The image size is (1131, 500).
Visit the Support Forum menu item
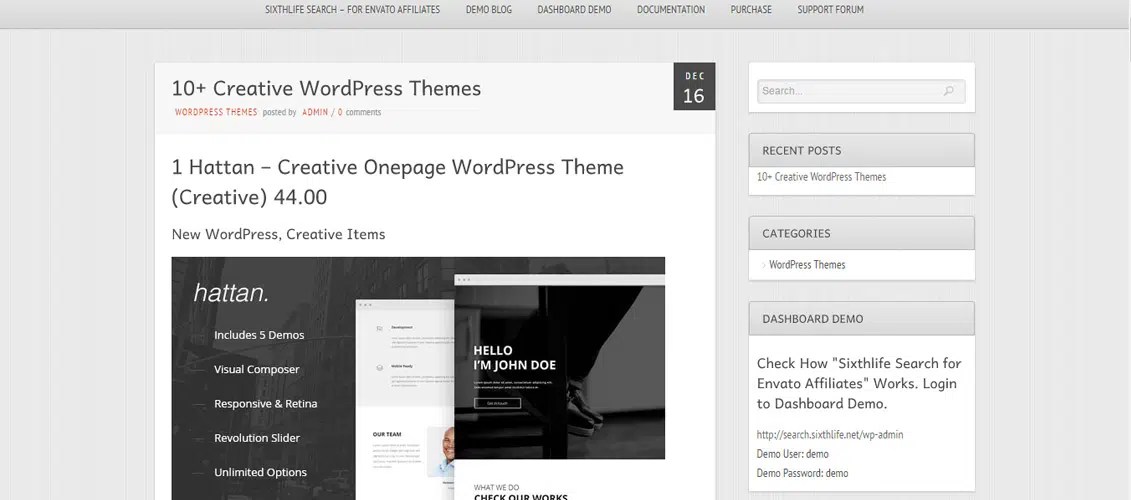830,9
